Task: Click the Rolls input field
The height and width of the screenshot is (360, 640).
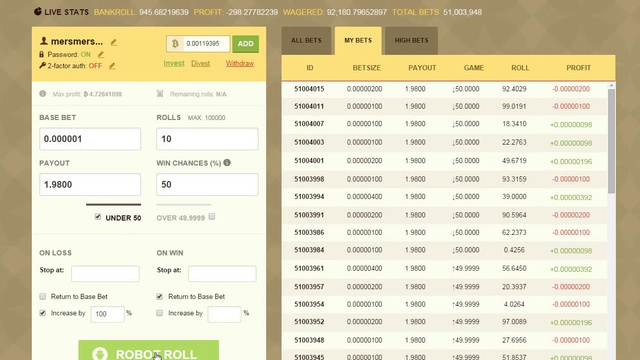Action: tap(207, 139)
